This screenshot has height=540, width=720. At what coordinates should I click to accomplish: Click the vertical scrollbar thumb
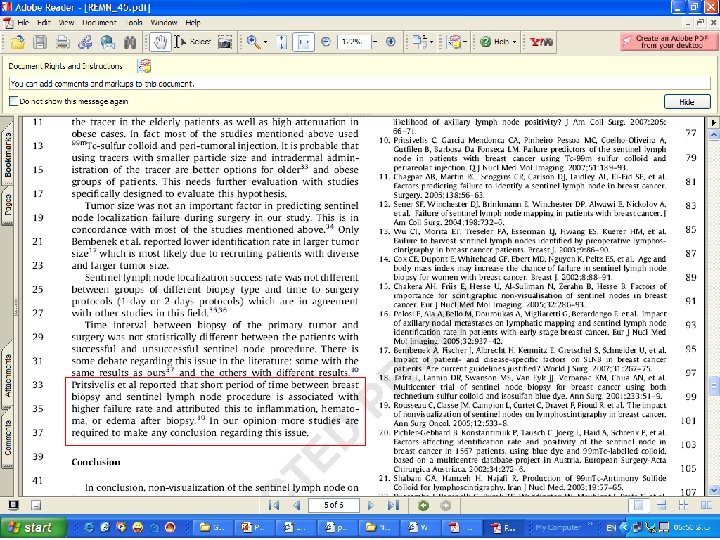point(714,386)
